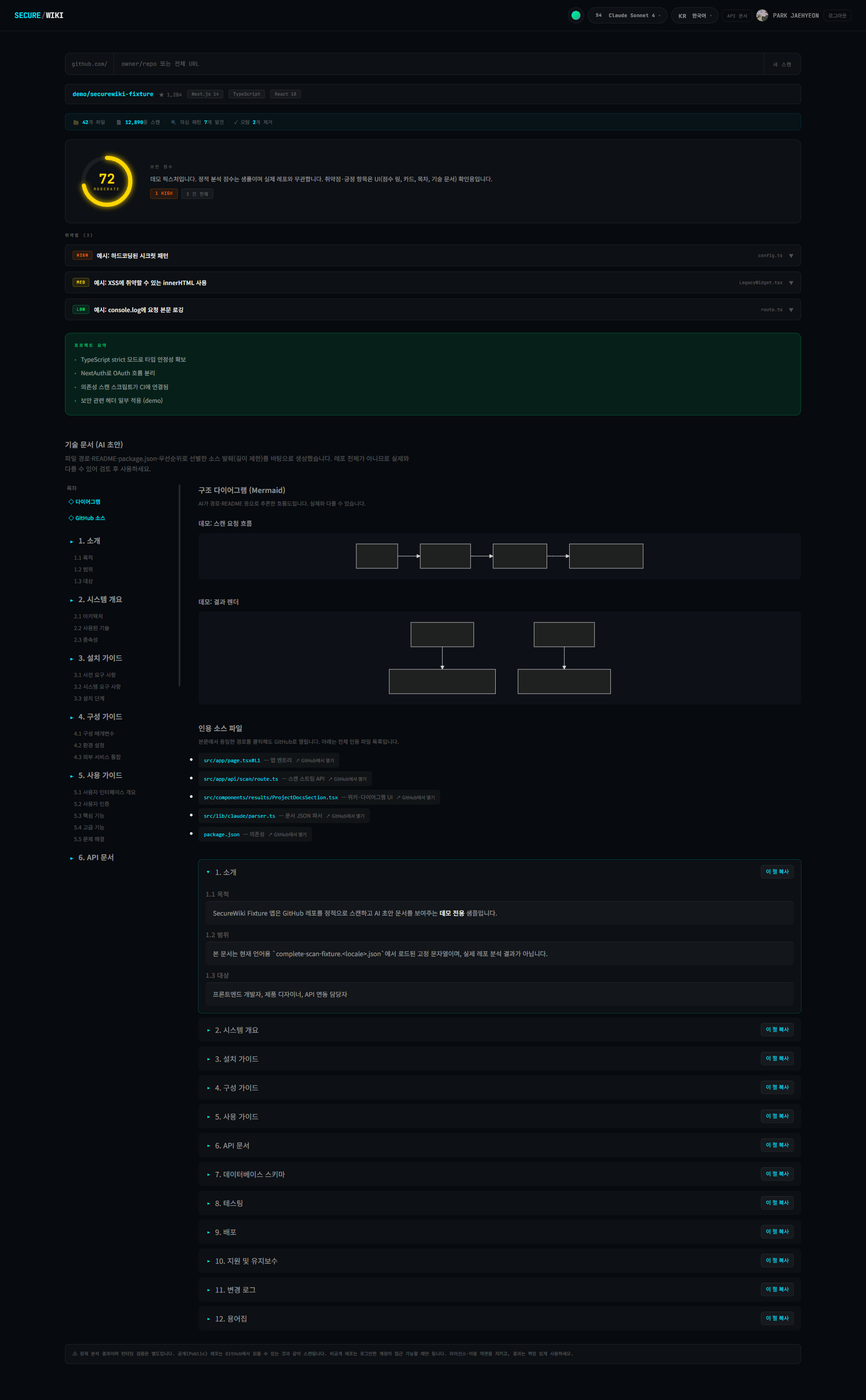The image size is (866, 1400).
Task: Copy the 1. 소개 section with 이 절 복사
Action: (777, 871)
